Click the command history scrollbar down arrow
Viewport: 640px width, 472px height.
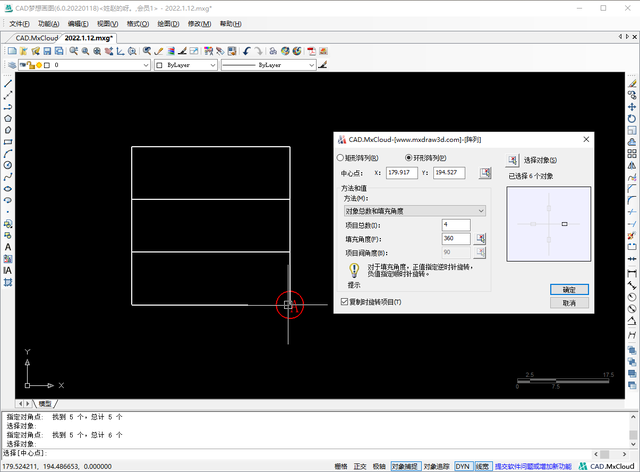[x=633, y=445]
